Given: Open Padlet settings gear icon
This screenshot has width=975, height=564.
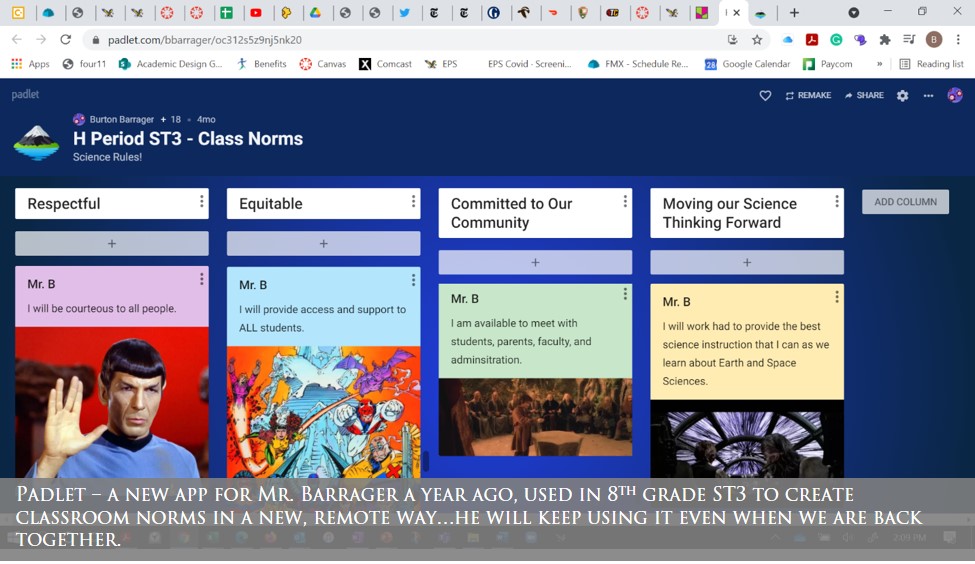Looking at the screenshot, I should pyautogui.click(x=902, y=96).
